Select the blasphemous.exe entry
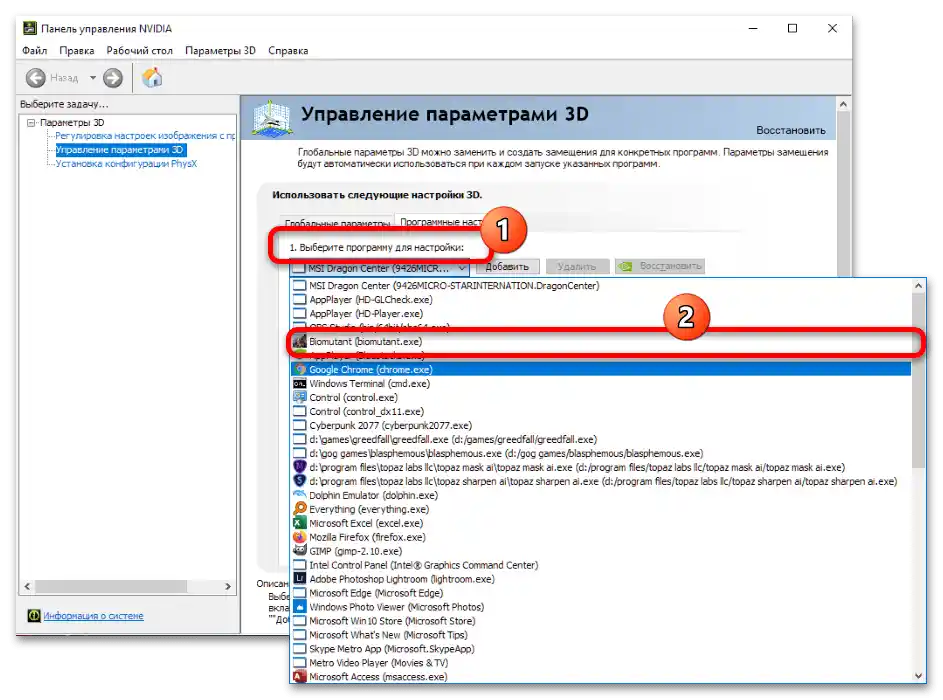 [x=601, y=453]
